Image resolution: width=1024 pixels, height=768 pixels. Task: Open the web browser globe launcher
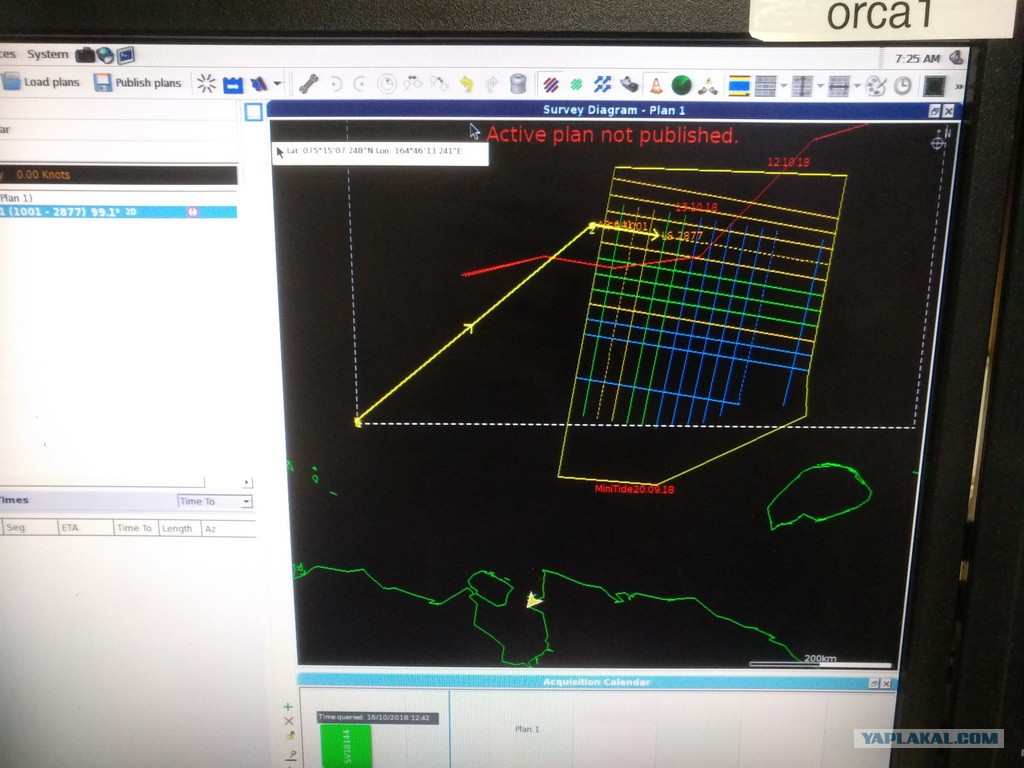click(x=105, y=56)
